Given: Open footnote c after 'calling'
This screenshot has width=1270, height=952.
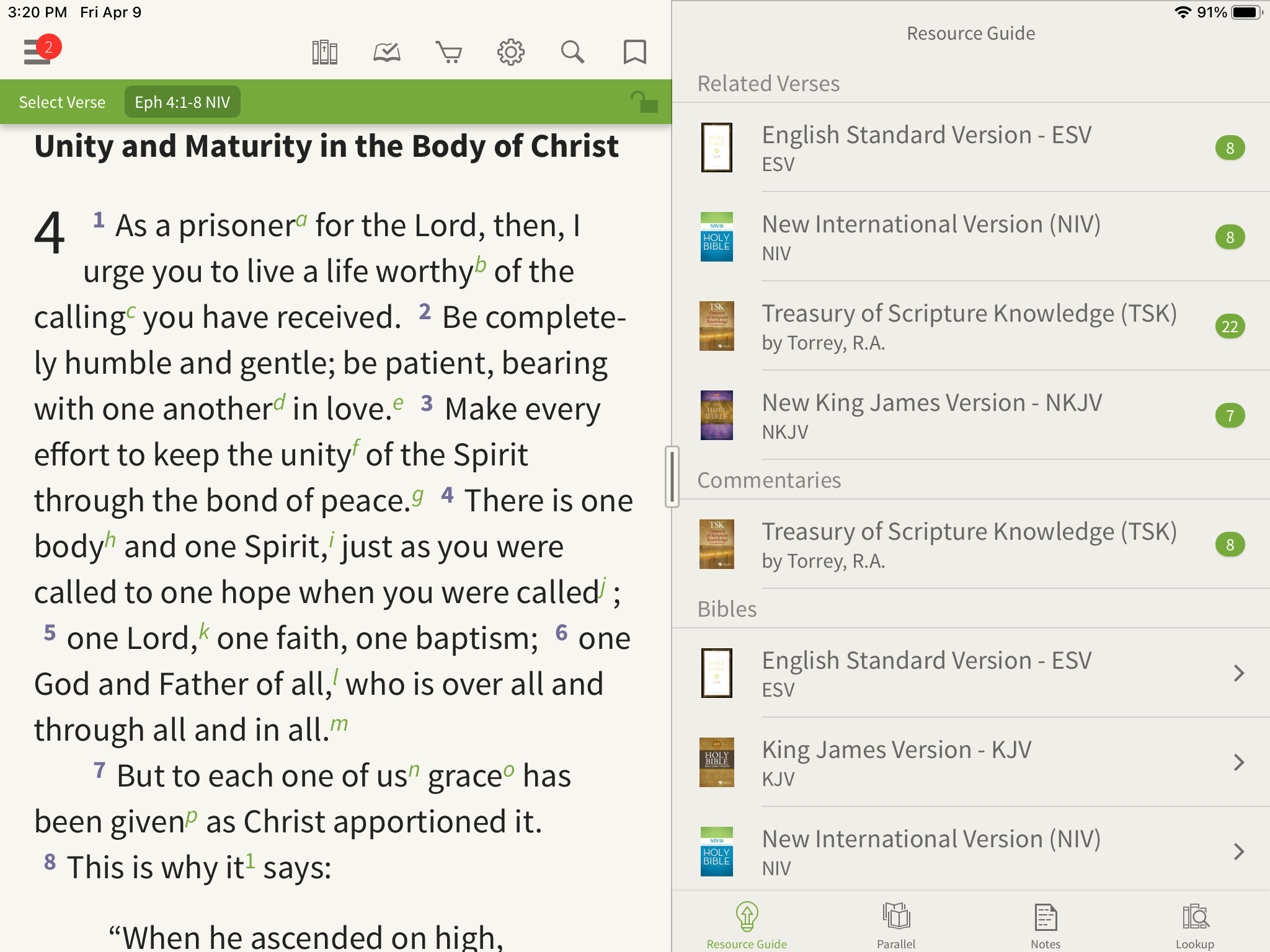Looking at the screenshot, I should [x=131, y=311].
